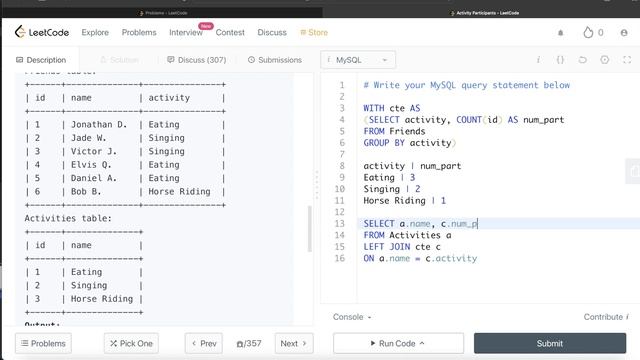Reset code to default icon
This screenshot has width=640, height=360.
[x=582, y=60]
